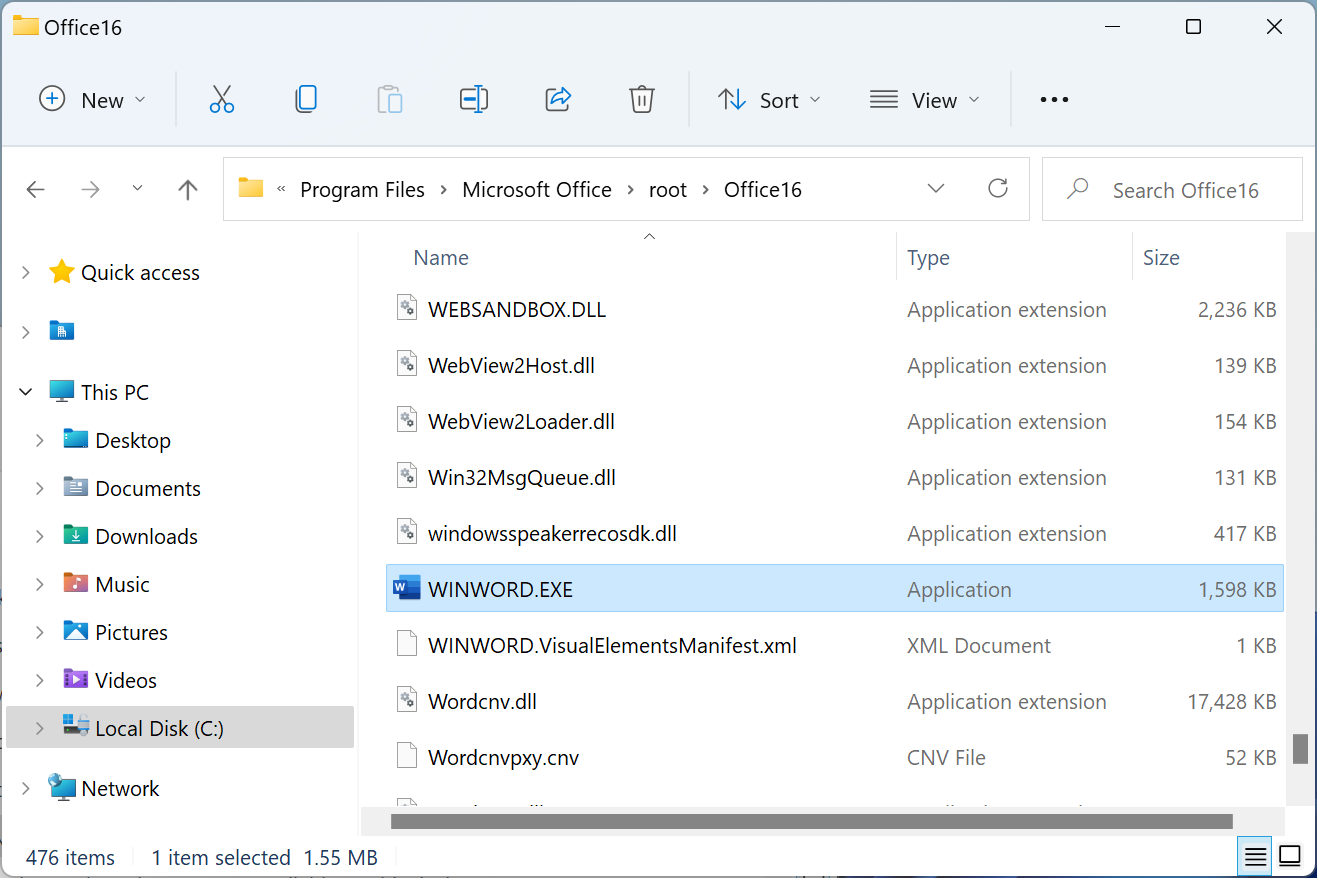This screenshot has width=1317, height=878.
Task: Click the folder icon in address bar
Action: (x=250, y=188)
